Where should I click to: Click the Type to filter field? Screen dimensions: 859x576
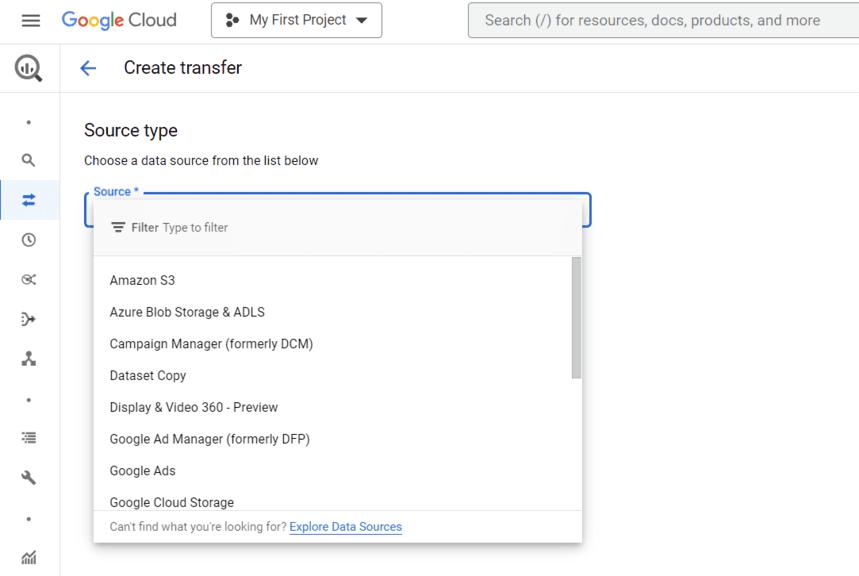coord(195,227)
